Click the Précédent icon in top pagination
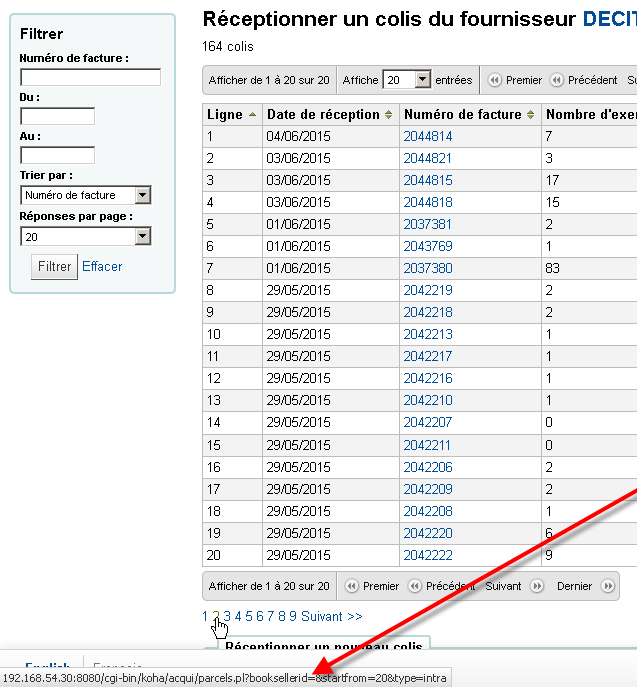Viewport: 637px width, 687px height. [556, 80]
